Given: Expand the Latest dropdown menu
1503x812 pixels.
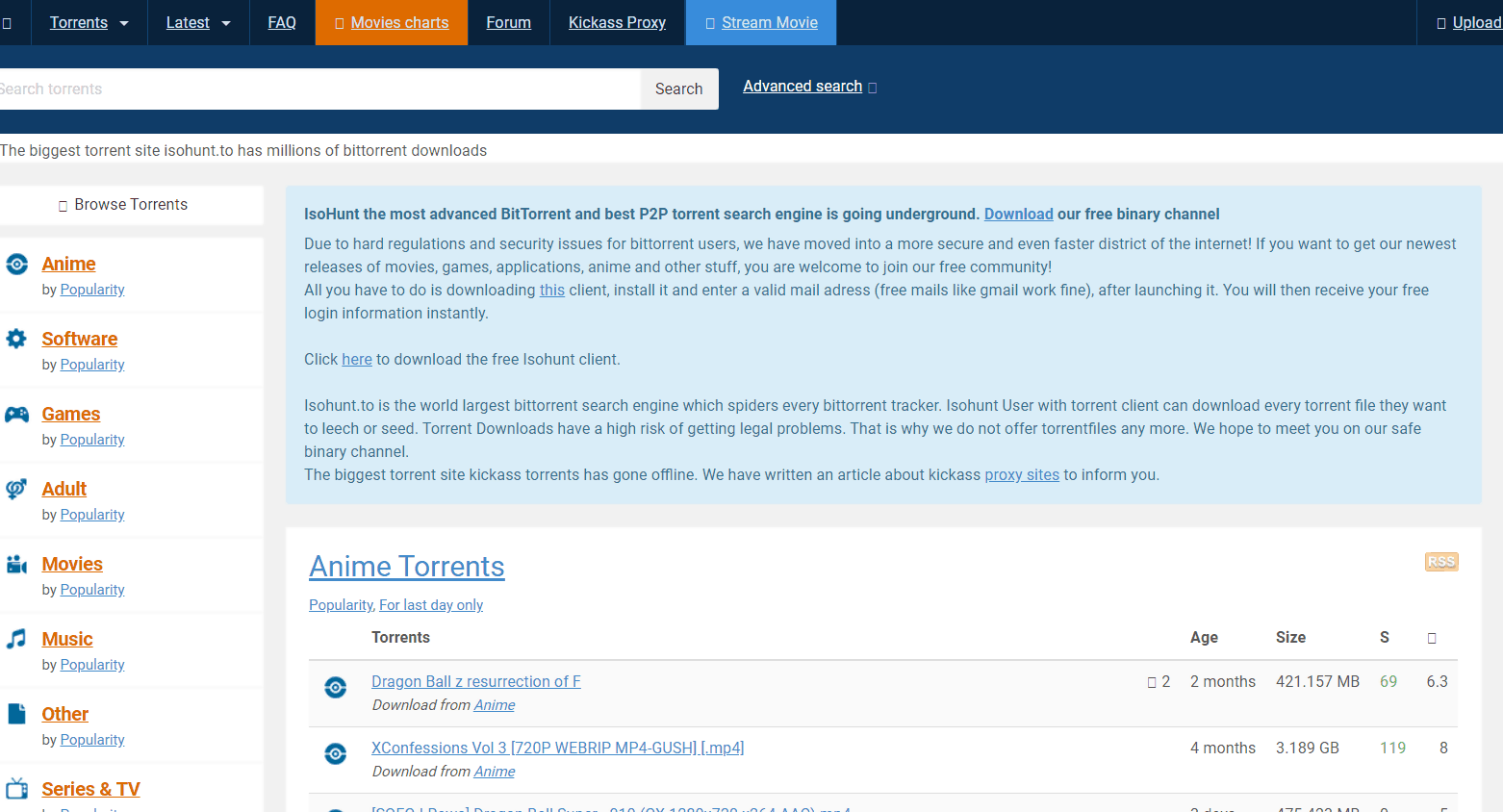Looking at the screenshot, I should (x=198, y=23).
